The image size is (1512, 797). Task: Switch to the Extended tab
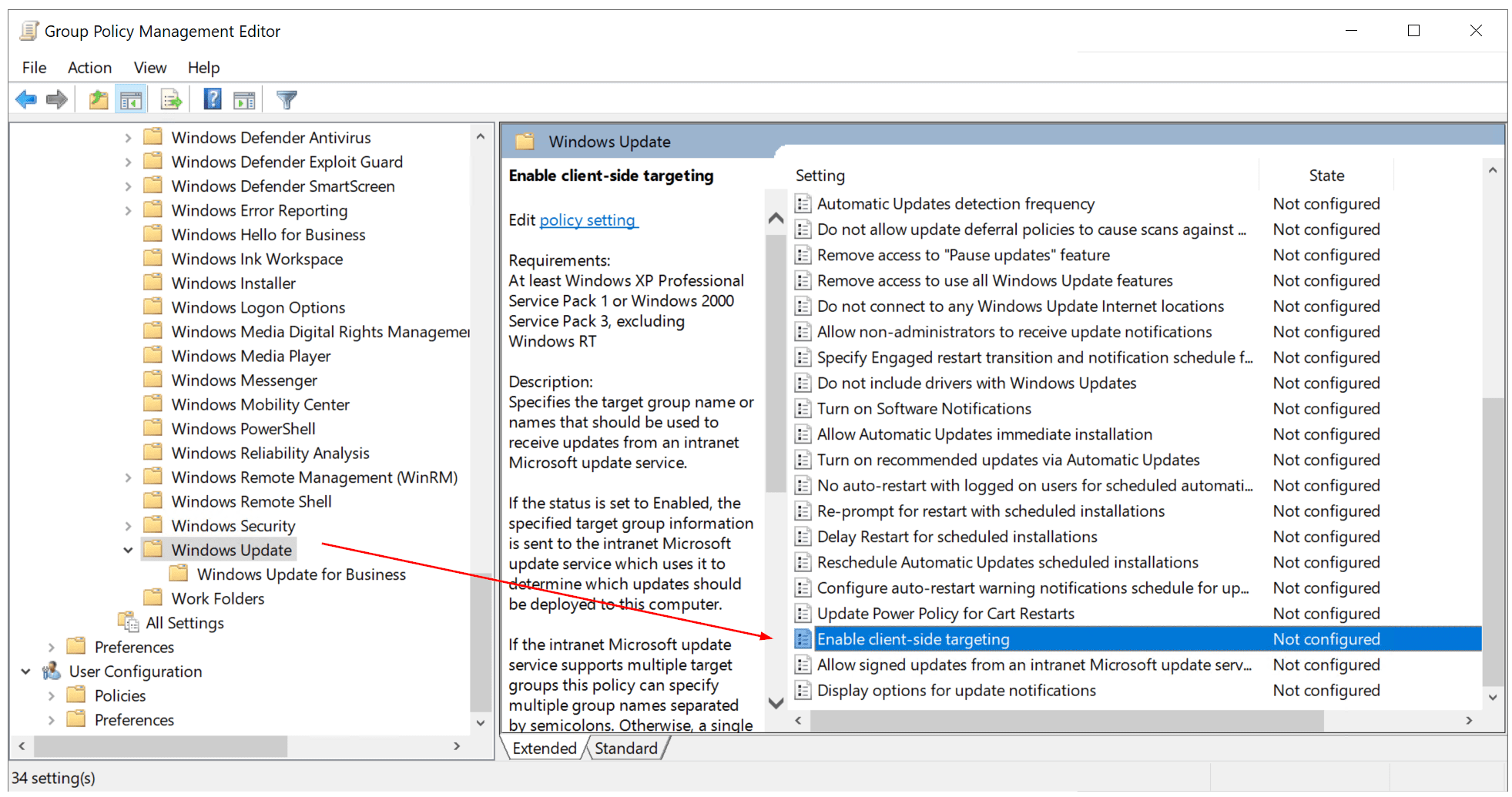coord(545,748)
